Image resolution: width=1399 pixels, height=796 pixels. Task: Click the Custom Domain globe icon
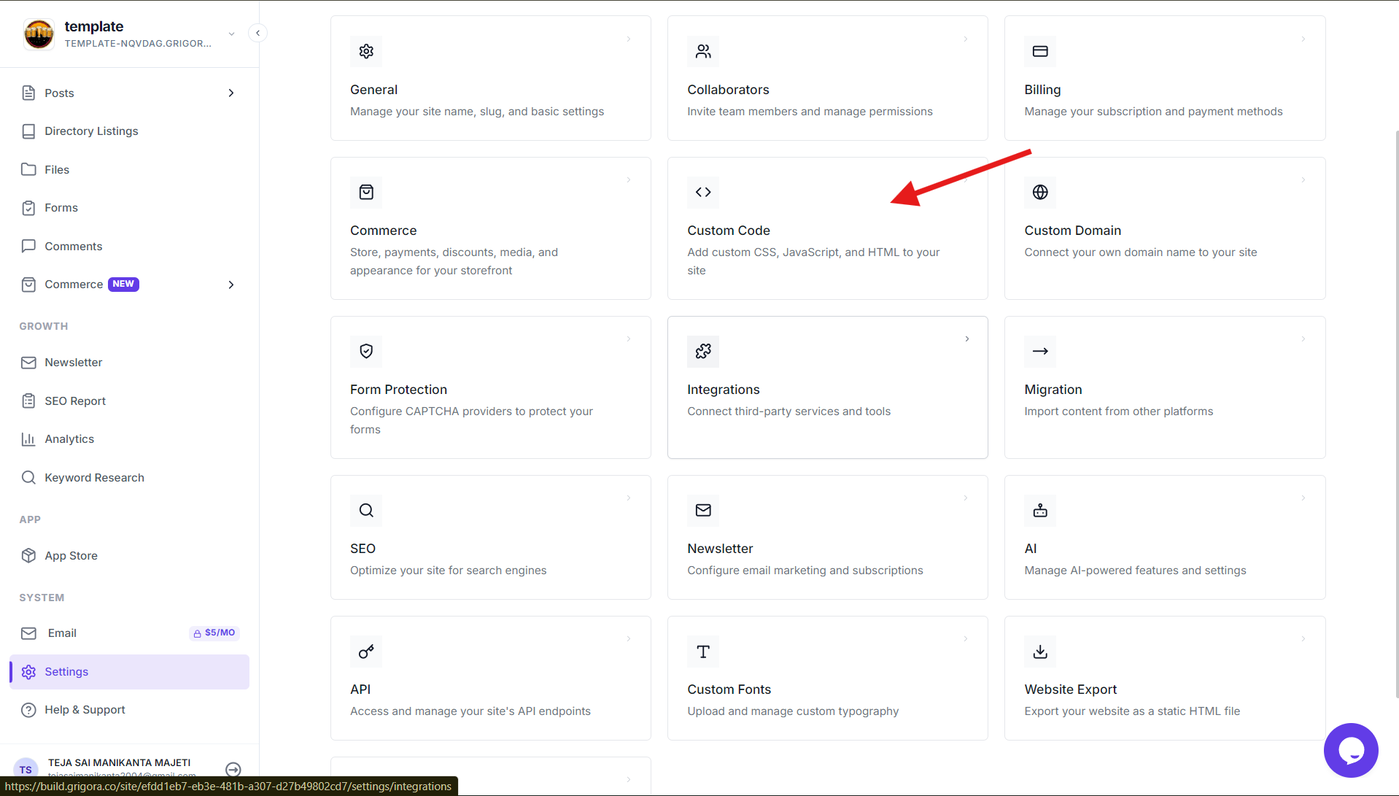coord(1040,192)
